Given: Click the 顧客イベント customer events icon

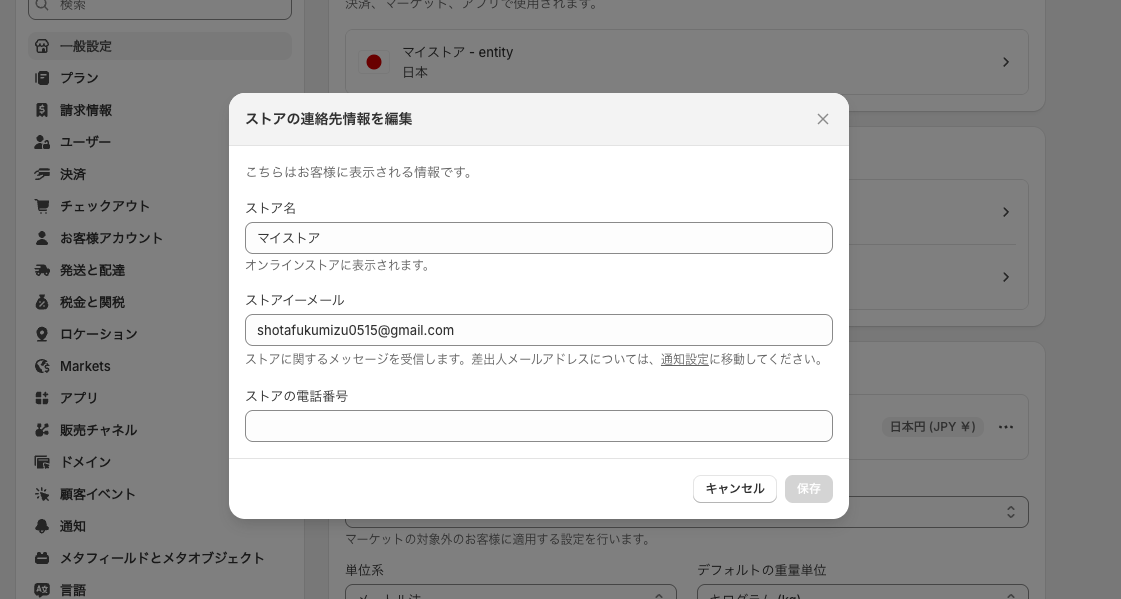Looking at the screenshot, I should click(x=42, y=494).
